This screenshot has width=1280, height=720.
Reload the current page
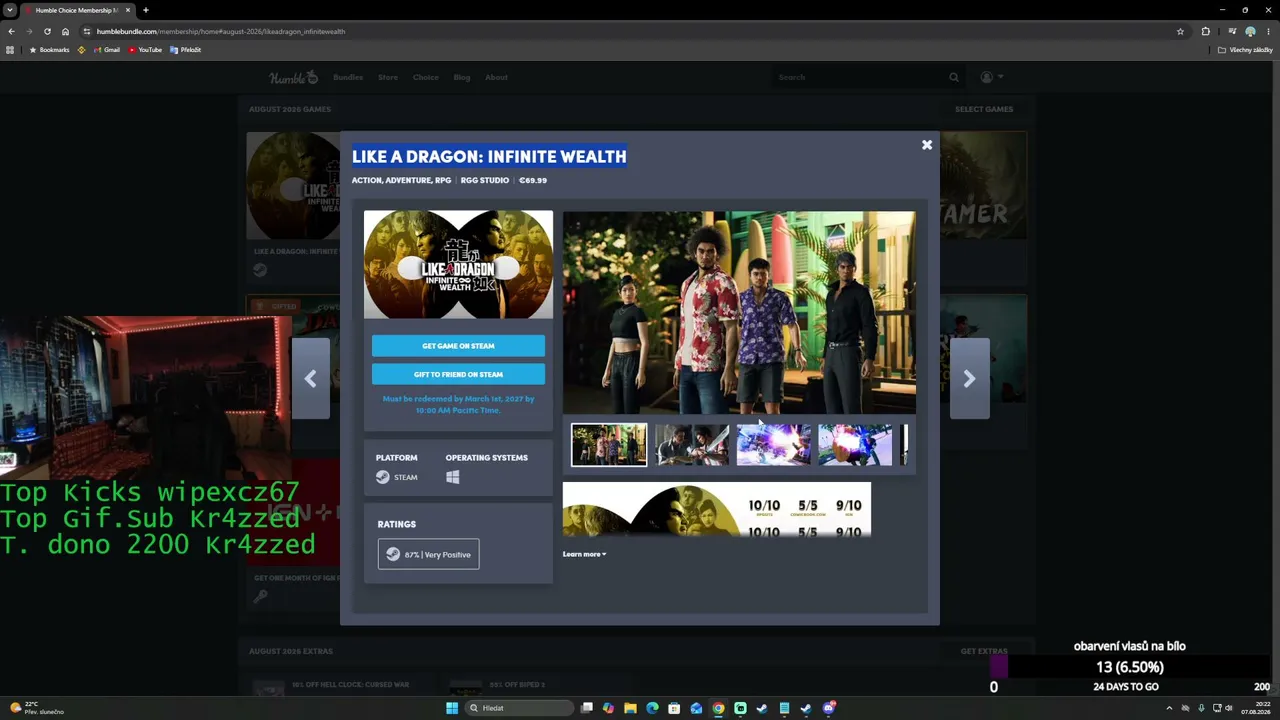pos(47,31)
